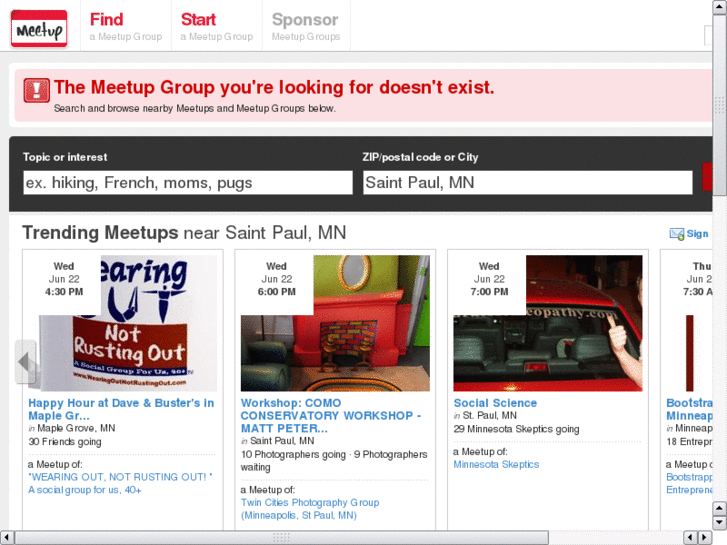The image size is (727, 545).
Task: Click the Meetup logo
Action: [39, 29]
